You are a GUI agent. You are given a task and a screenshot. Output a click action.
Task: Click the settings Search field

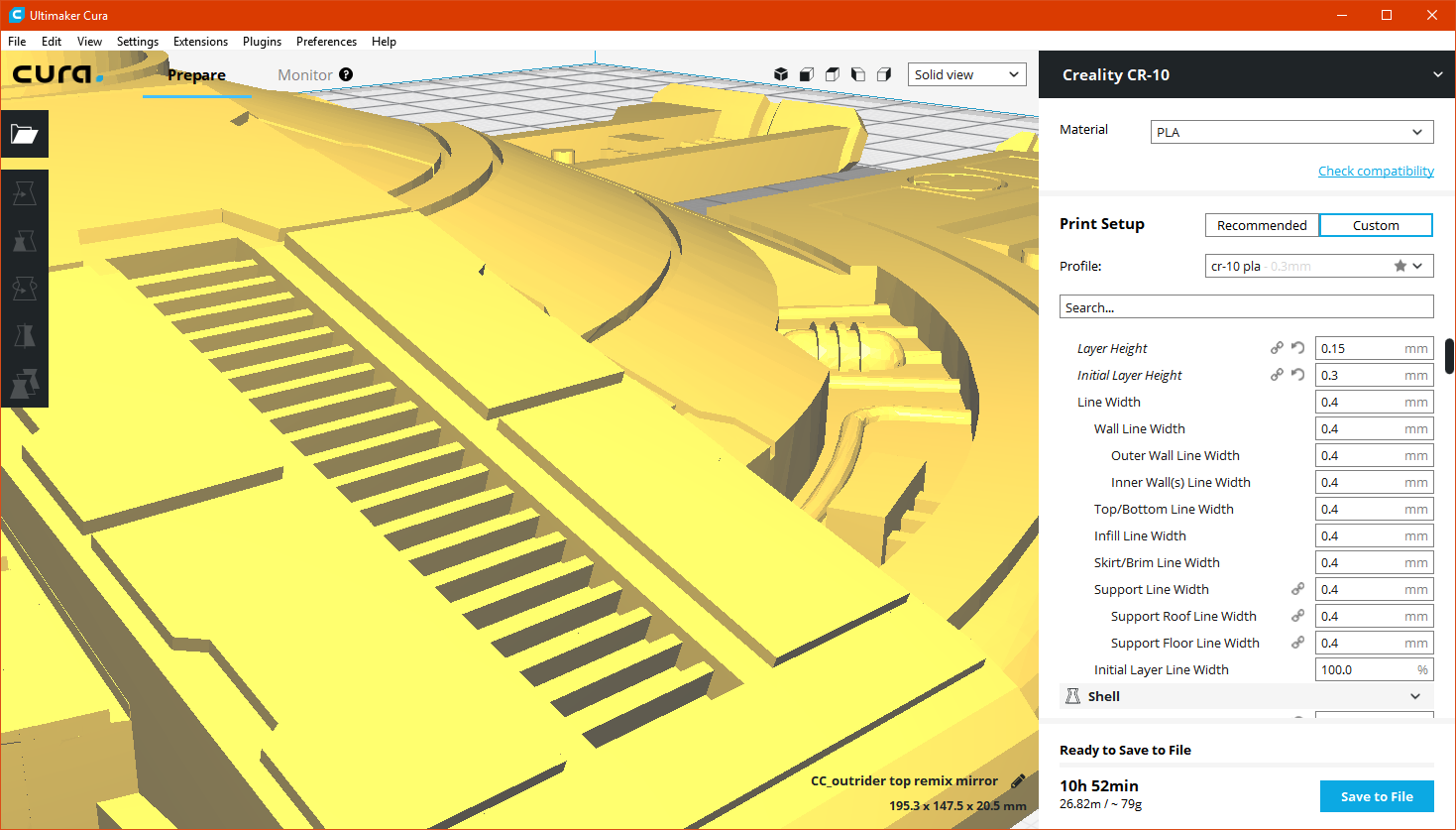tap(1247, 307)
